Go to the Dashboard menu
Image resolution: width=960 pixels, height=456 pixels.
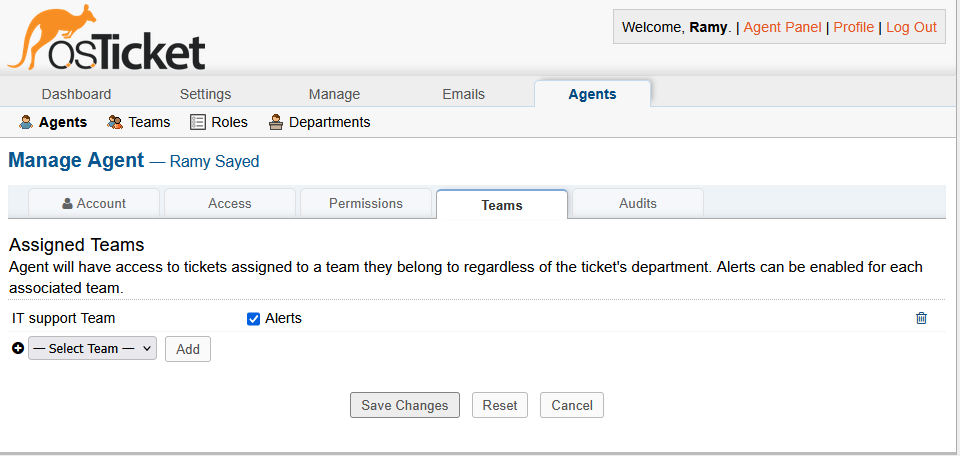pos(76,94)
